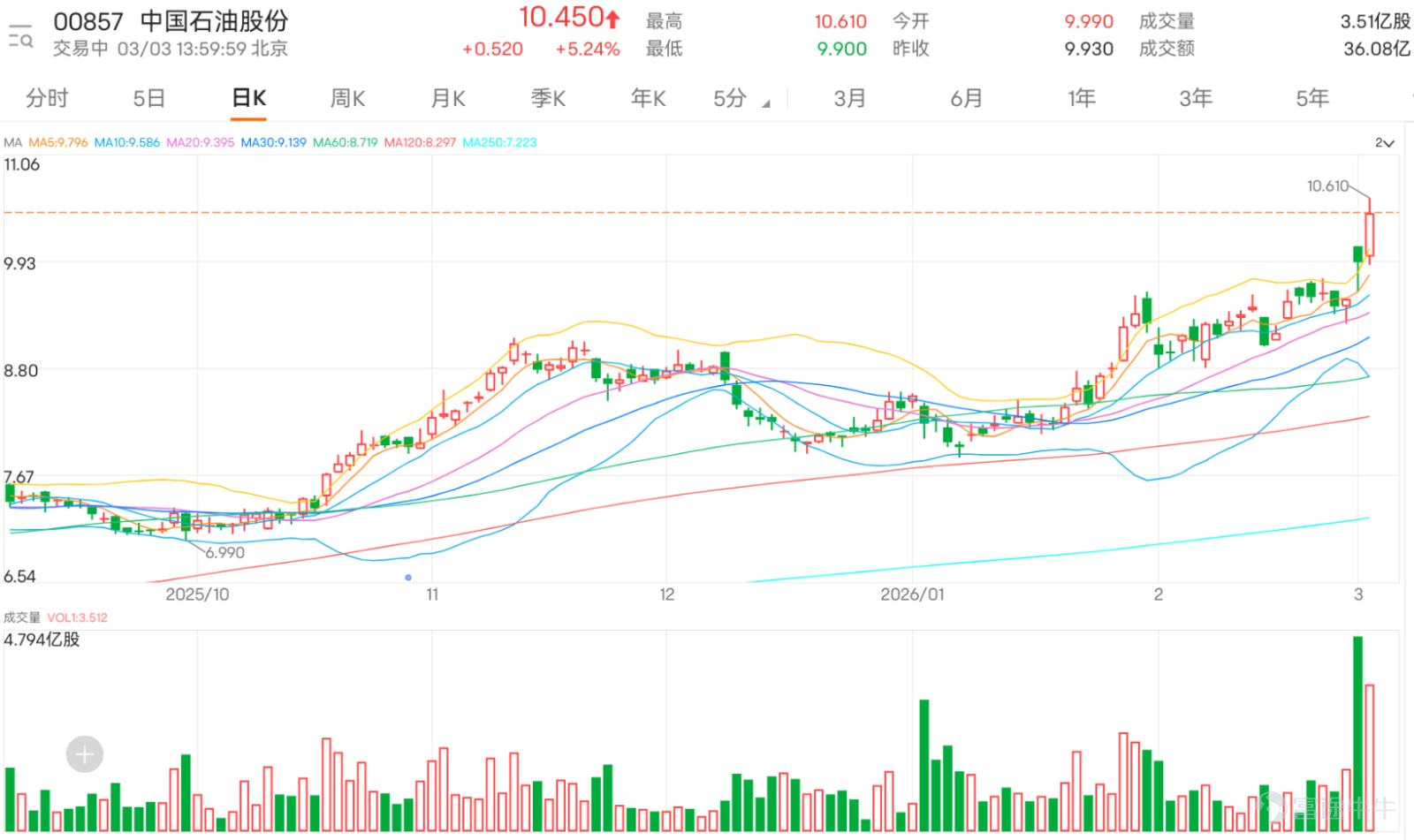
Task: Select the 日K daily chart tab
Action: pos(248,98)
